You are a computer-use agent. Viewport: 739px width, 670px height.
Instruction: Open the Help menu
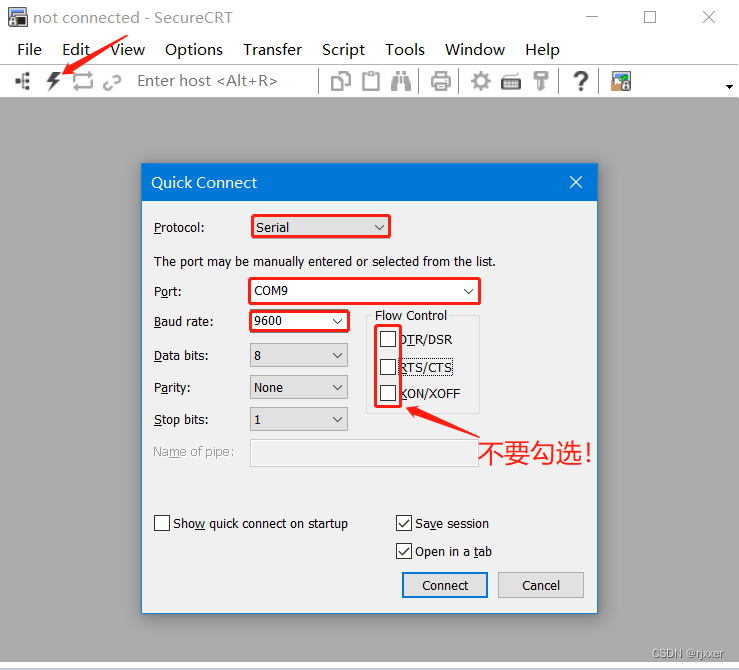coord(542,49)
